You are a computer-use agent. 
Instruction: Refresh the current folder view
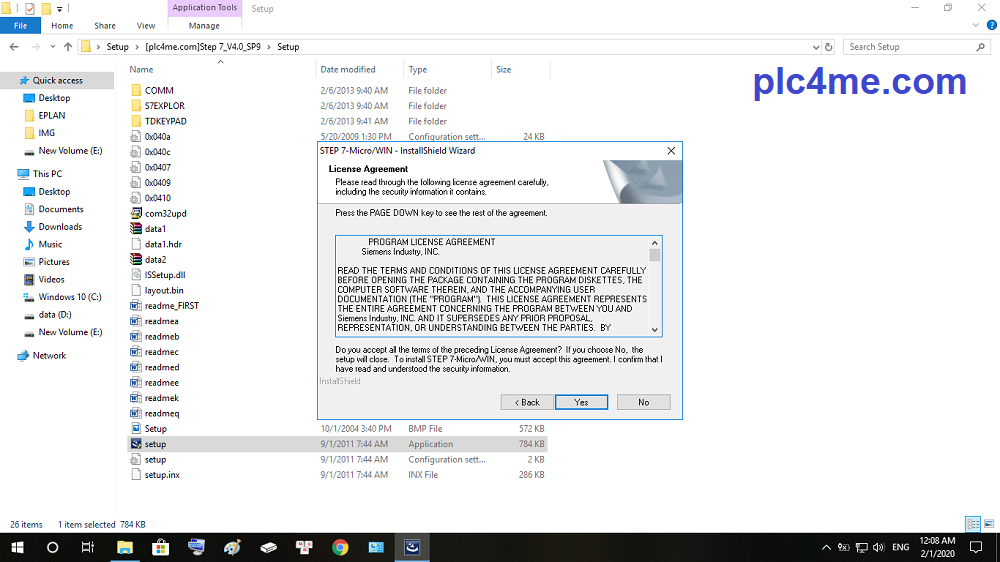click(x=830, y=47)
